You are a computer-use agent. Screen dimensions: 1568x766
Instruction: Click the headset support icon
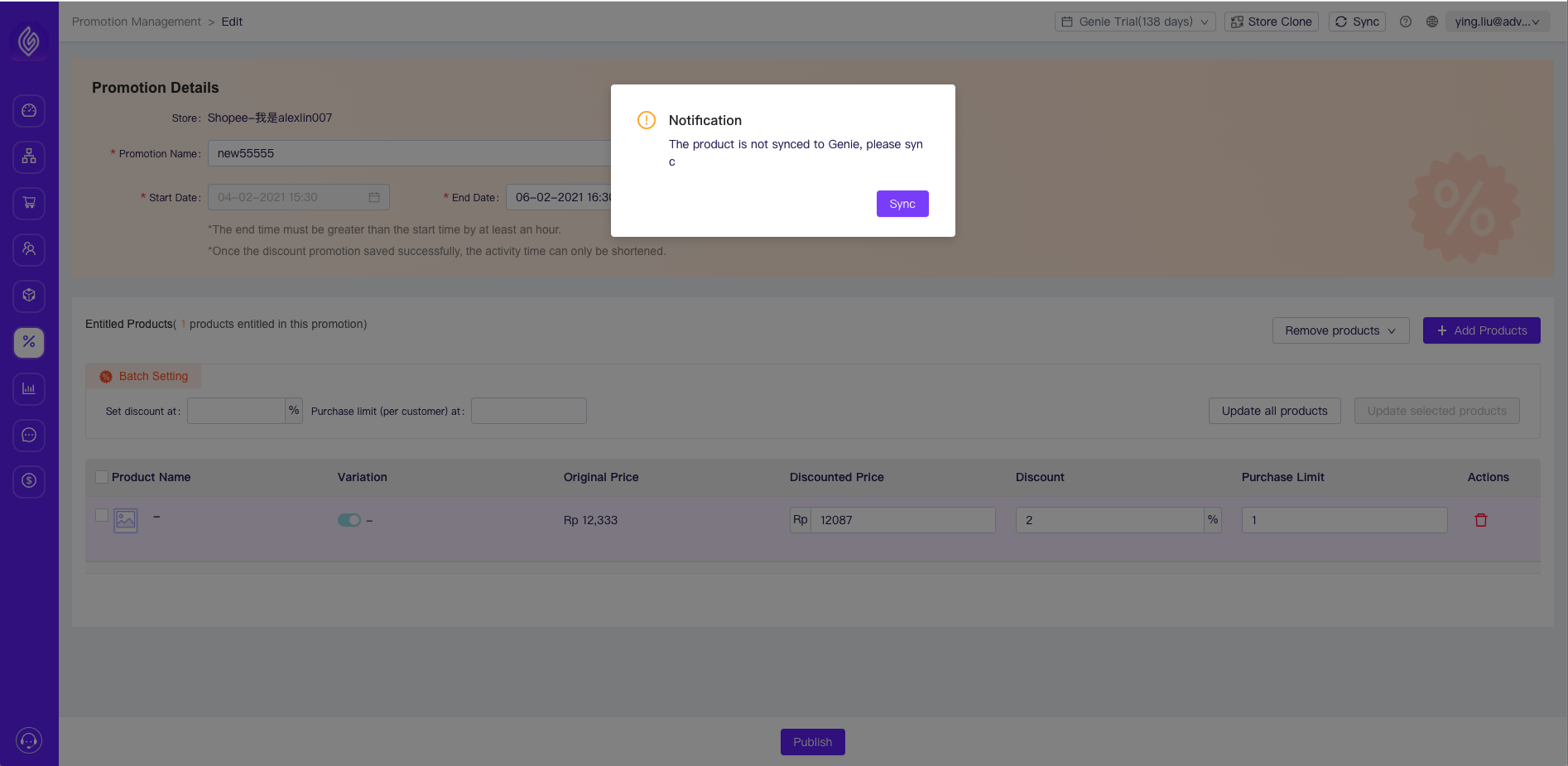point(29,740)
